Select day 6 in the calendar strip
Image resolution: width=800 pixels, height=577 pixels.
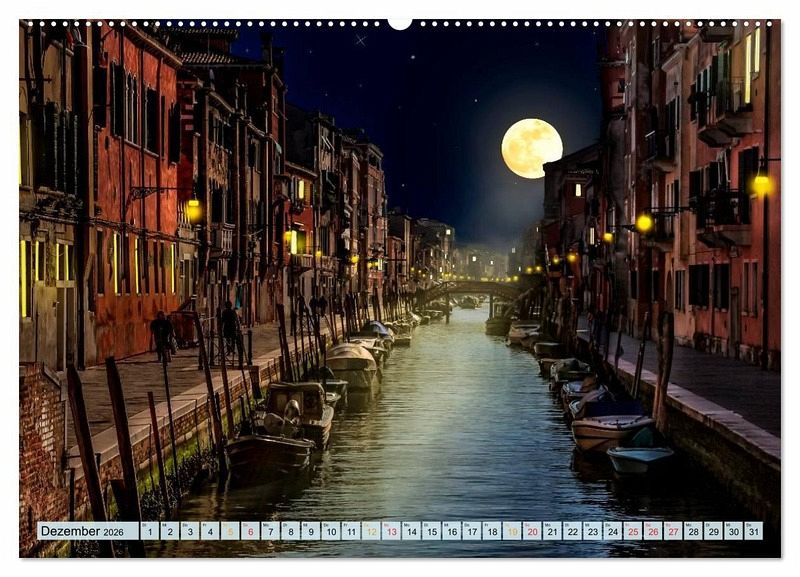point(250,531)
